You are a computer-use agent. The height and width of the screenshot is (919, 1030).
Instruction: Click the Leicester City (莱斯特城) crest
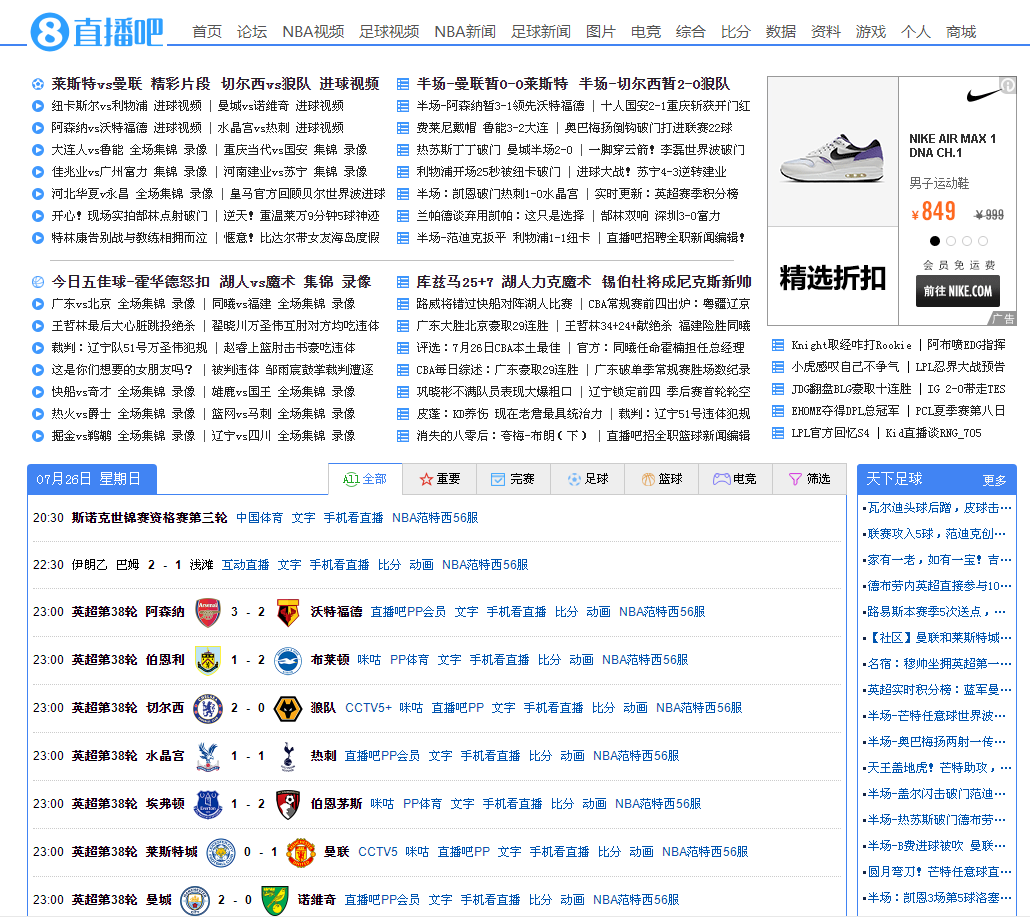click(x=221, y=852)
